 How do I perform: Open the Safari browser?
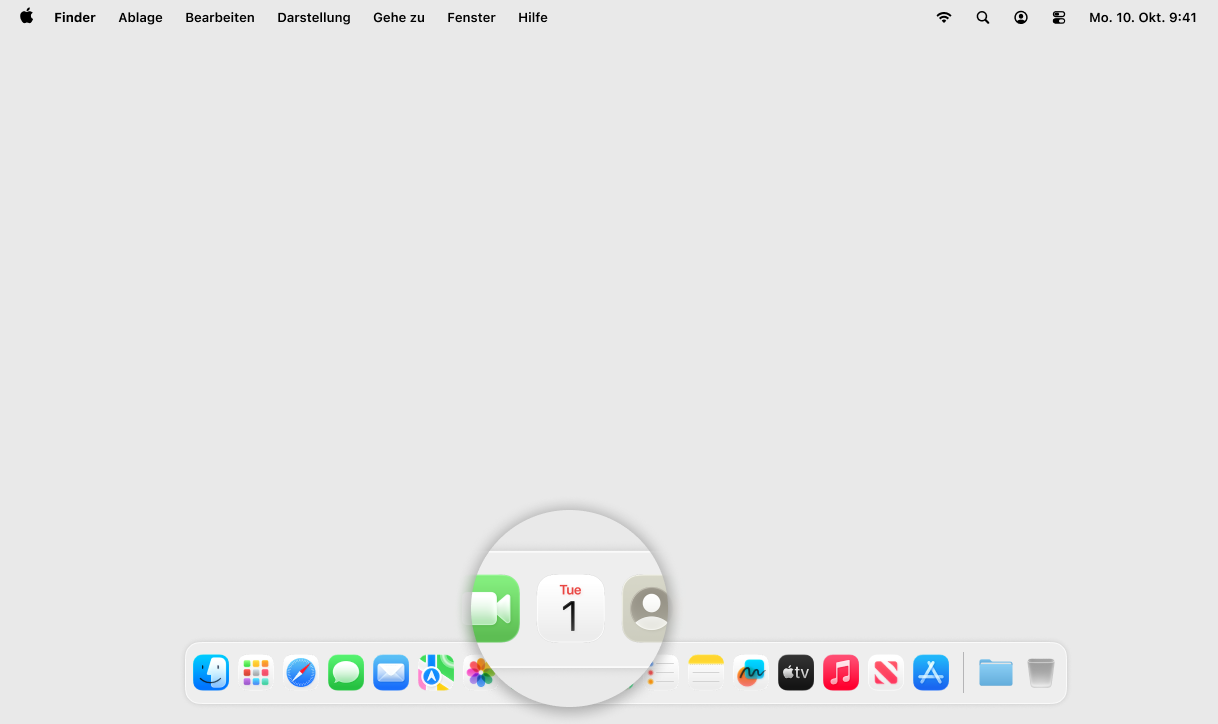coord(301,673)
